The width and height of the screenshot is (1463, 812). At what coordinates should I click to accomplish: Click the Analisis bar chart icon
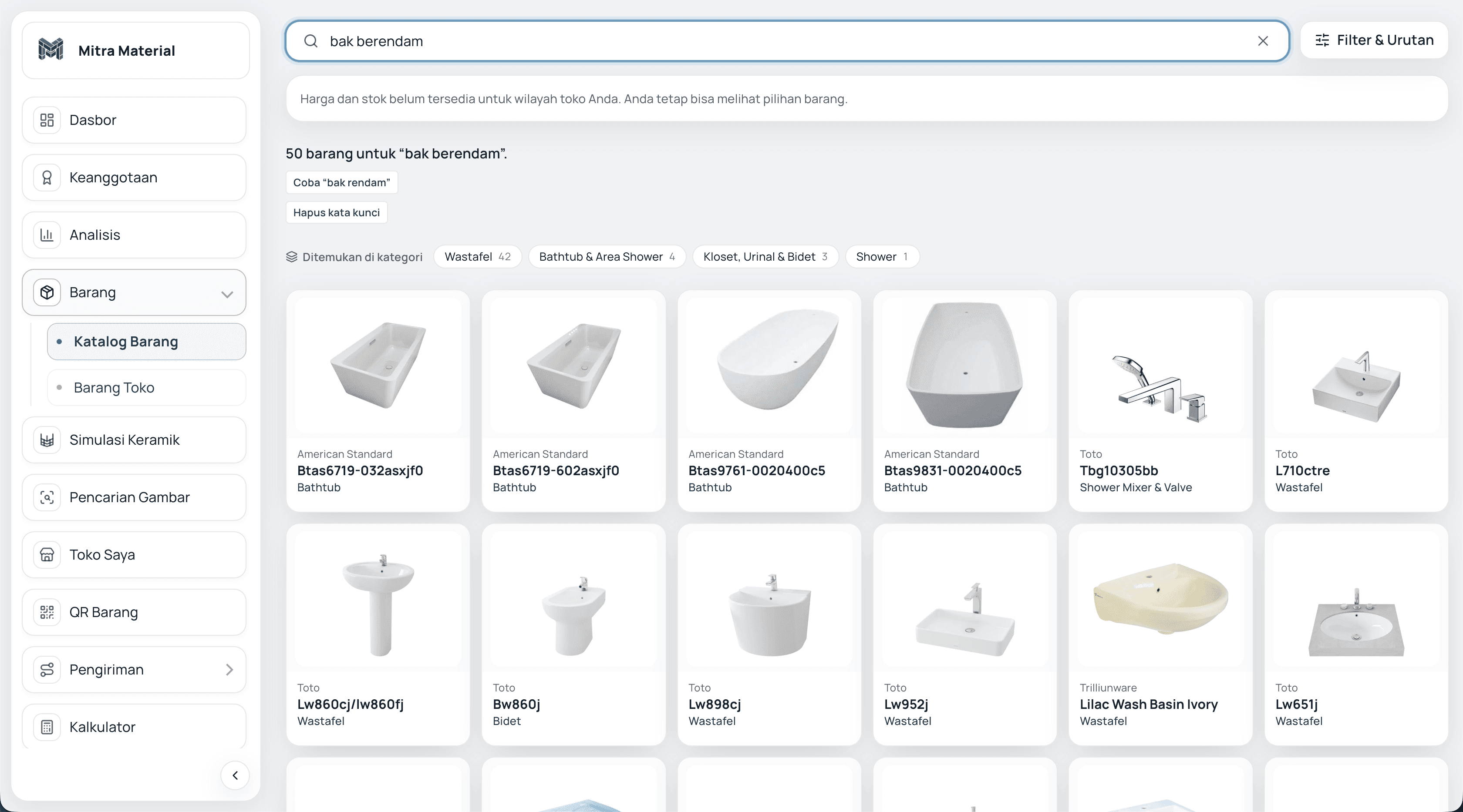pos(47,235)
